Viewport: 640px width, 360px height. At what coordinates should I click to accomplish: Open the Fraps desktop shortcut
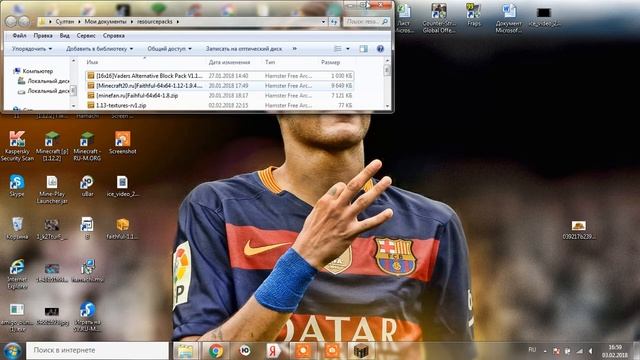[x=473, y=15]
